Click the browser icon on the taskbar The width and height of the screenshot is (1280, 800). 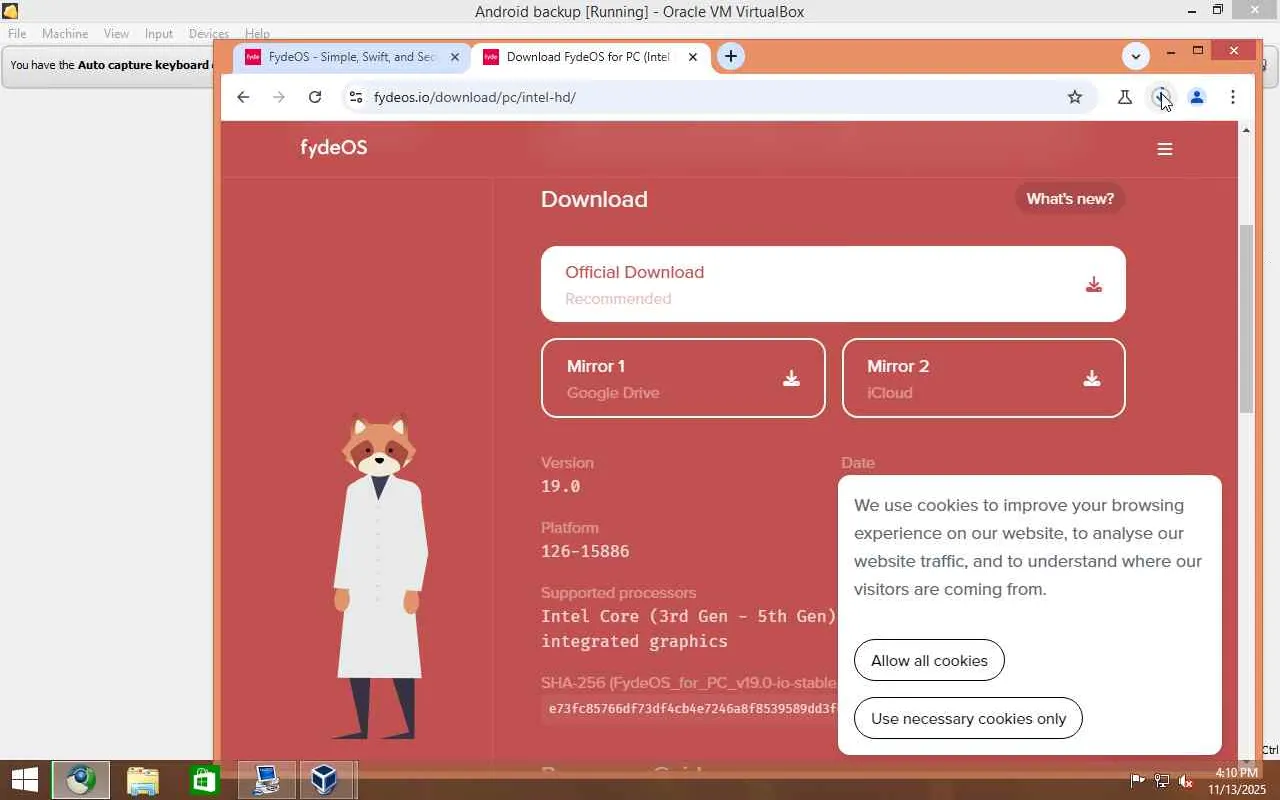coord(81,780)
